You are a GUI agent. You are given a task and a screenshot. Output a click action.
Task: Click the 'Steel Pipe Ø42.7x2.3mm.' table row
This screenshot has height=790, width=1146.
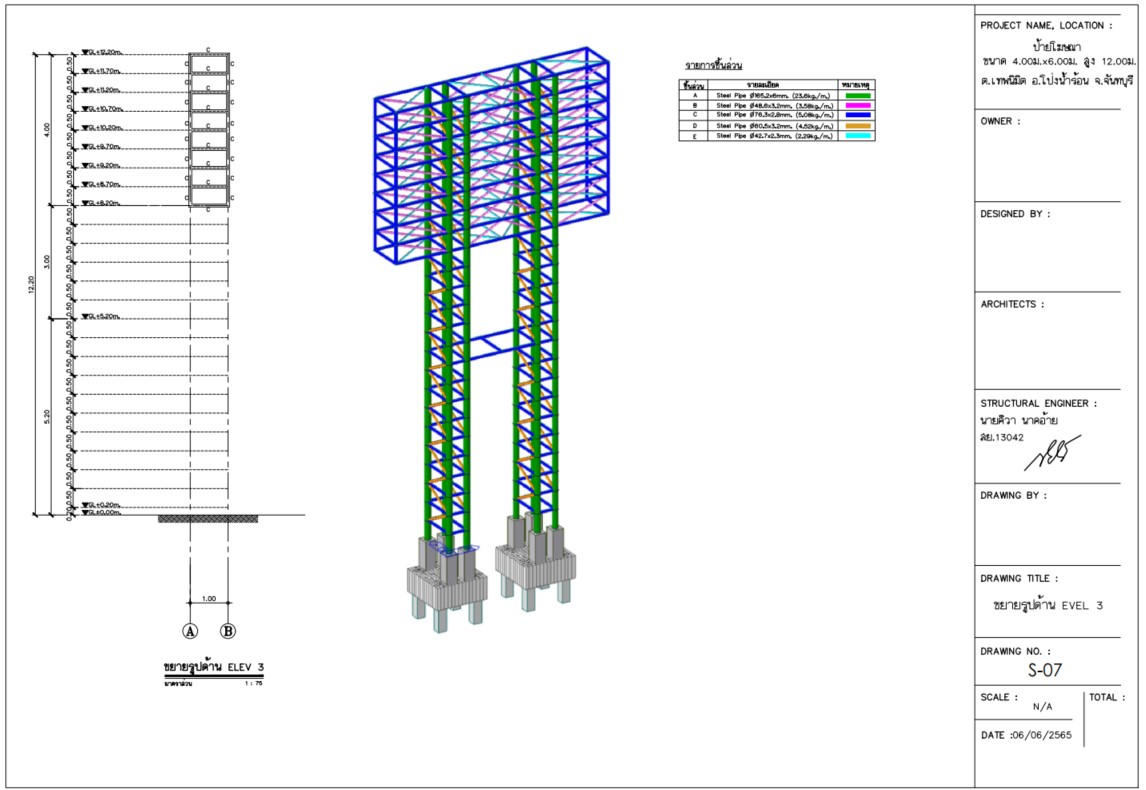(x=775, y=136)
